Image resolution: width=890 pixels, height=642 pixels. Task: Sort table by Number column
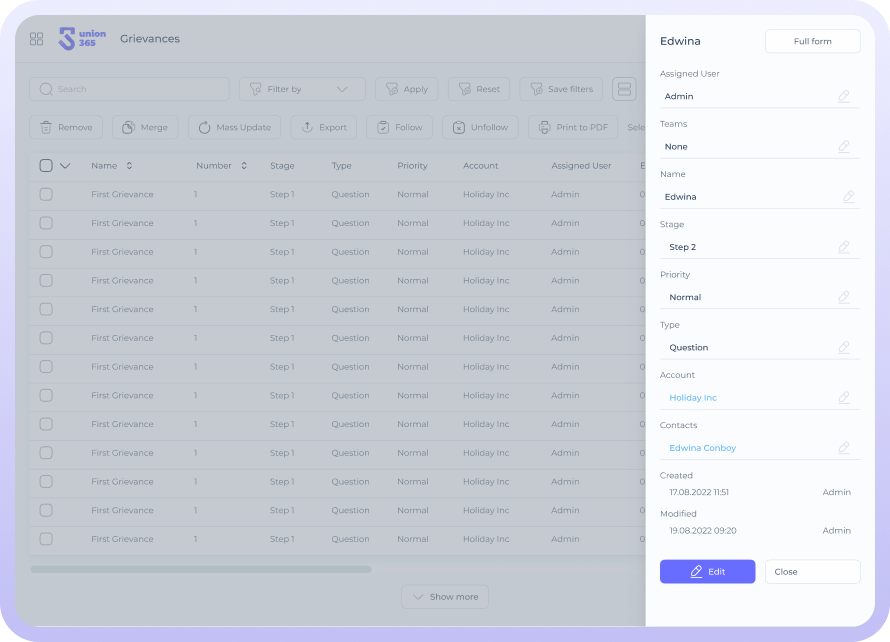244,166
